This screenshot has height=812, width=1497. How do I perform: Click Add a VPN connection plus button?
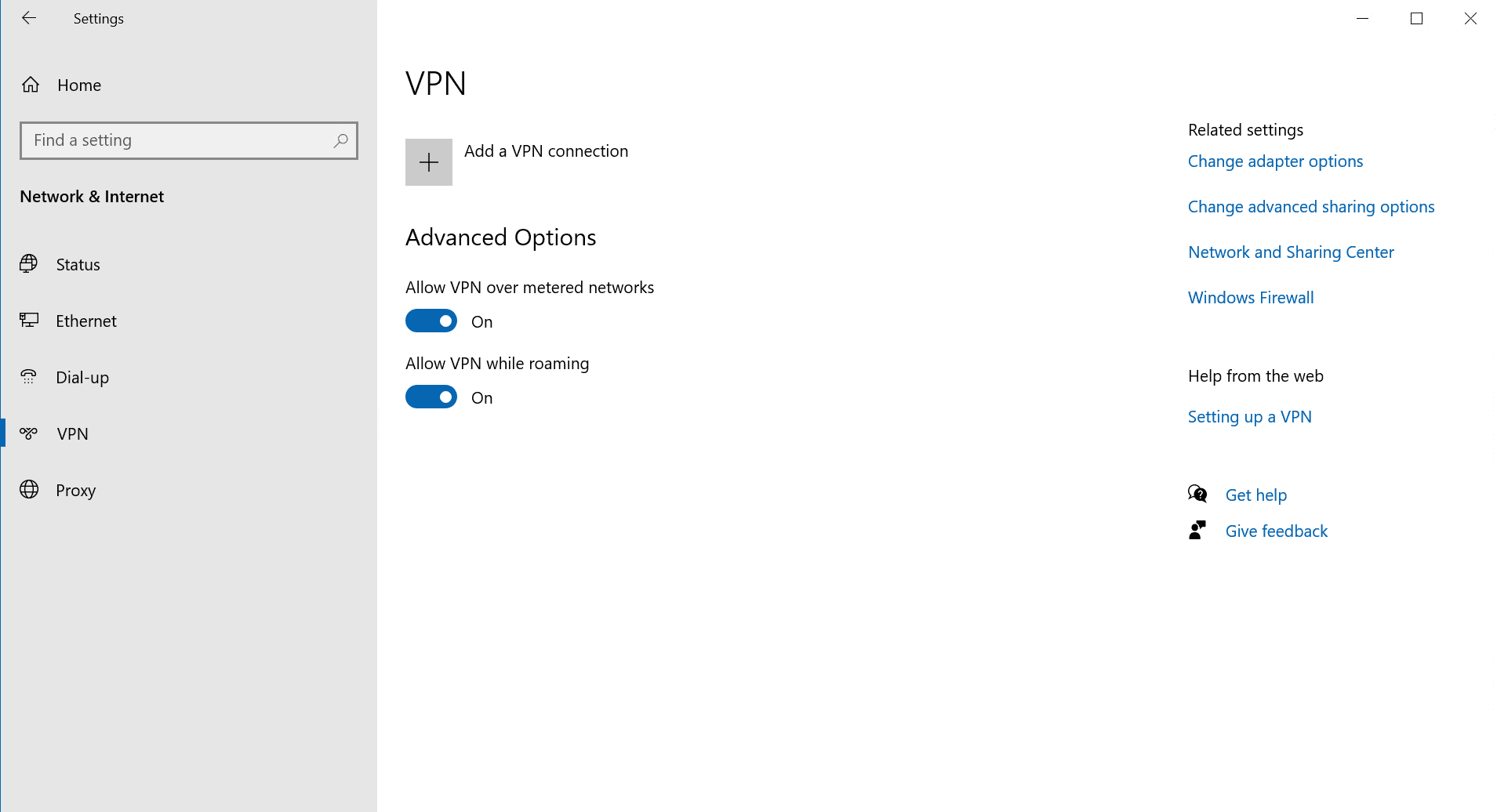[428, 162]
